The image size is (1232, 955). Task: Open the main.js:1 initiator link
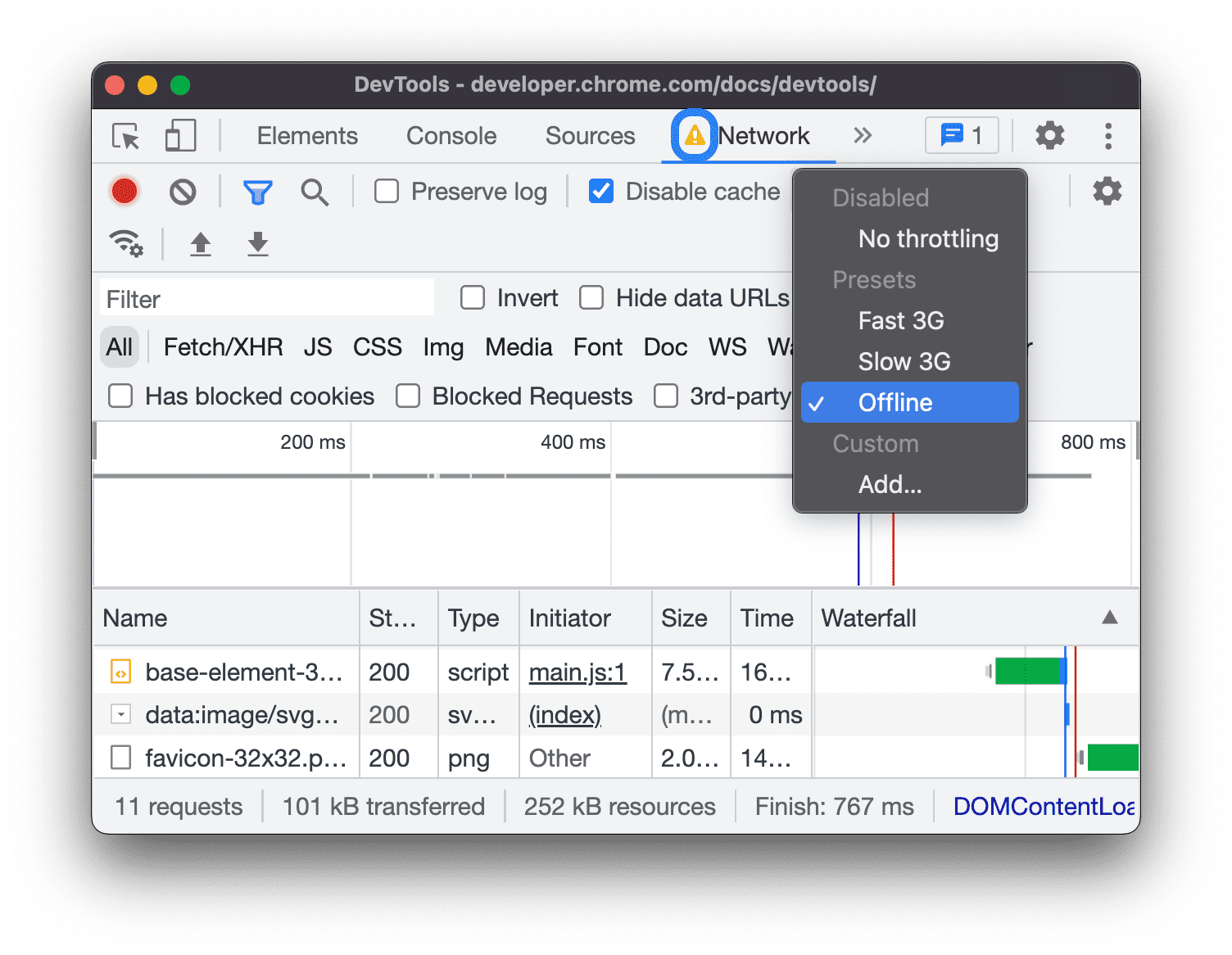click(x=577, y=672)
